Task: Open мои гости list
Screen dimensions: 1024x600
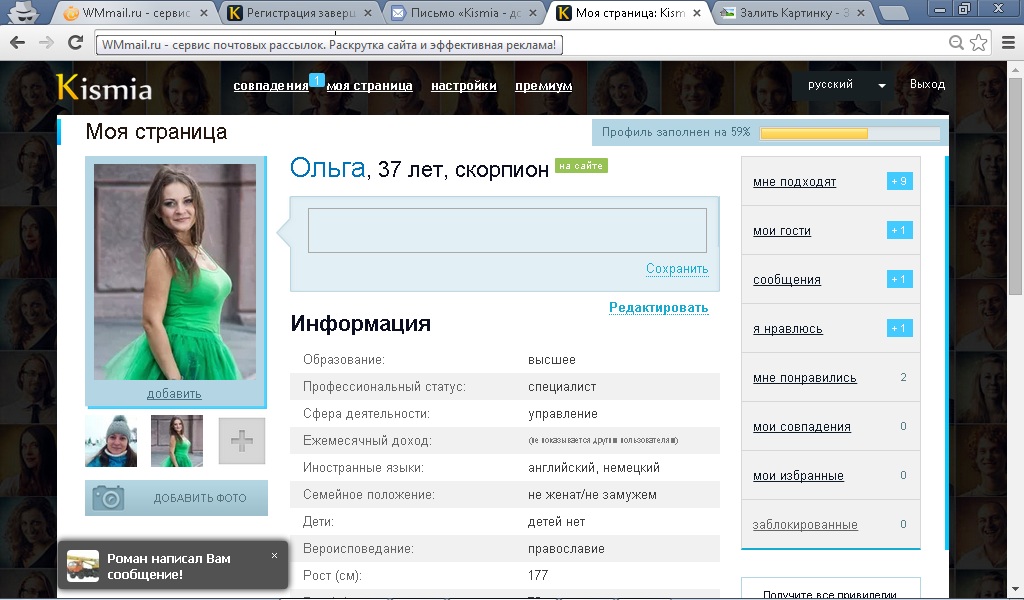Action: point(782,231)
